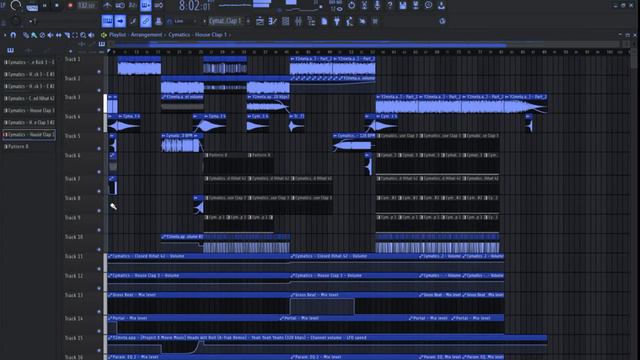Screen dimensions: 640x360
Task: Select picker item ending 'Hihat 62'
Action: (x=29, y=98)
